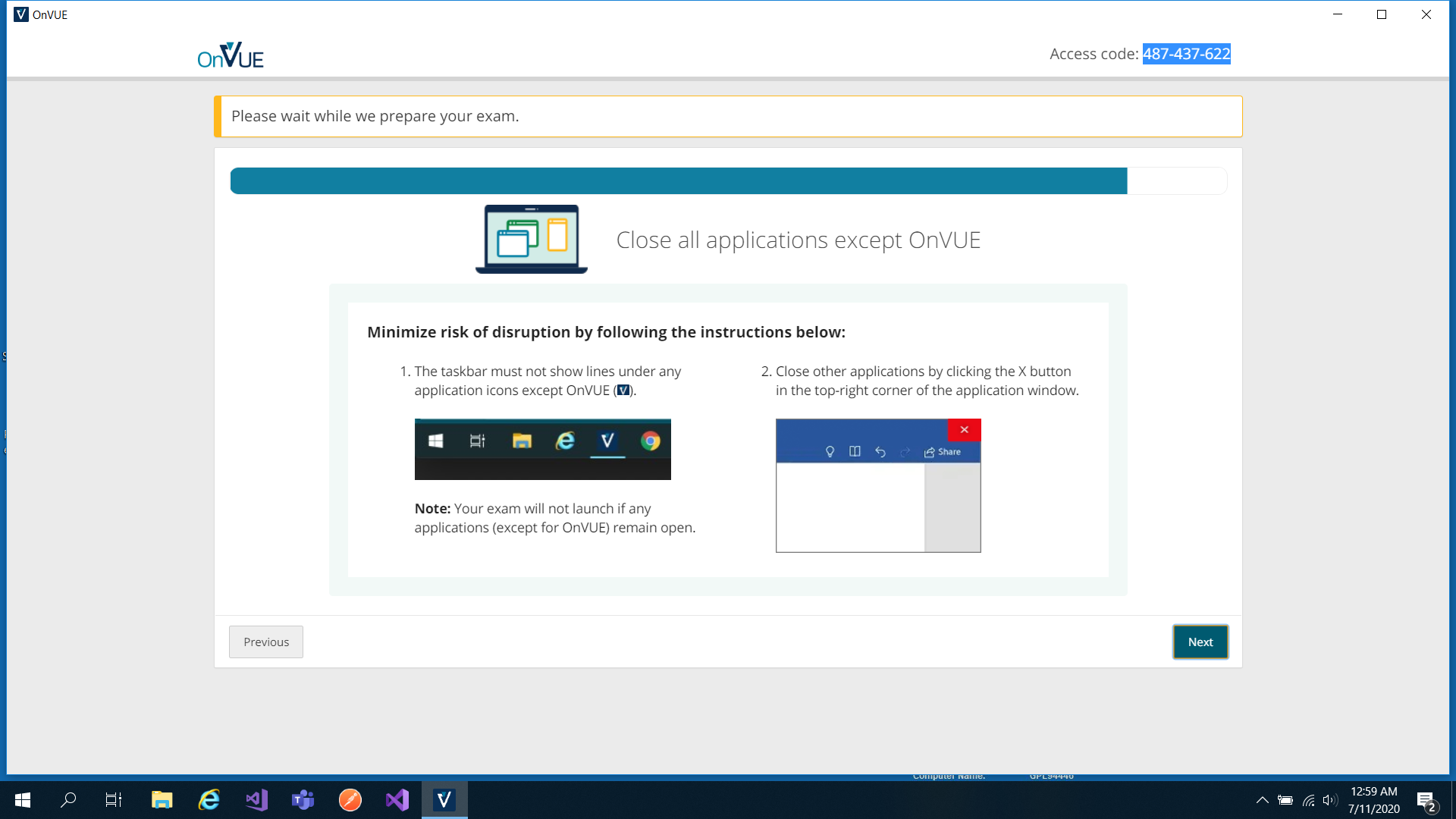
Task: Click the OnVUE logo in top-left
Action: click(231, 53)
